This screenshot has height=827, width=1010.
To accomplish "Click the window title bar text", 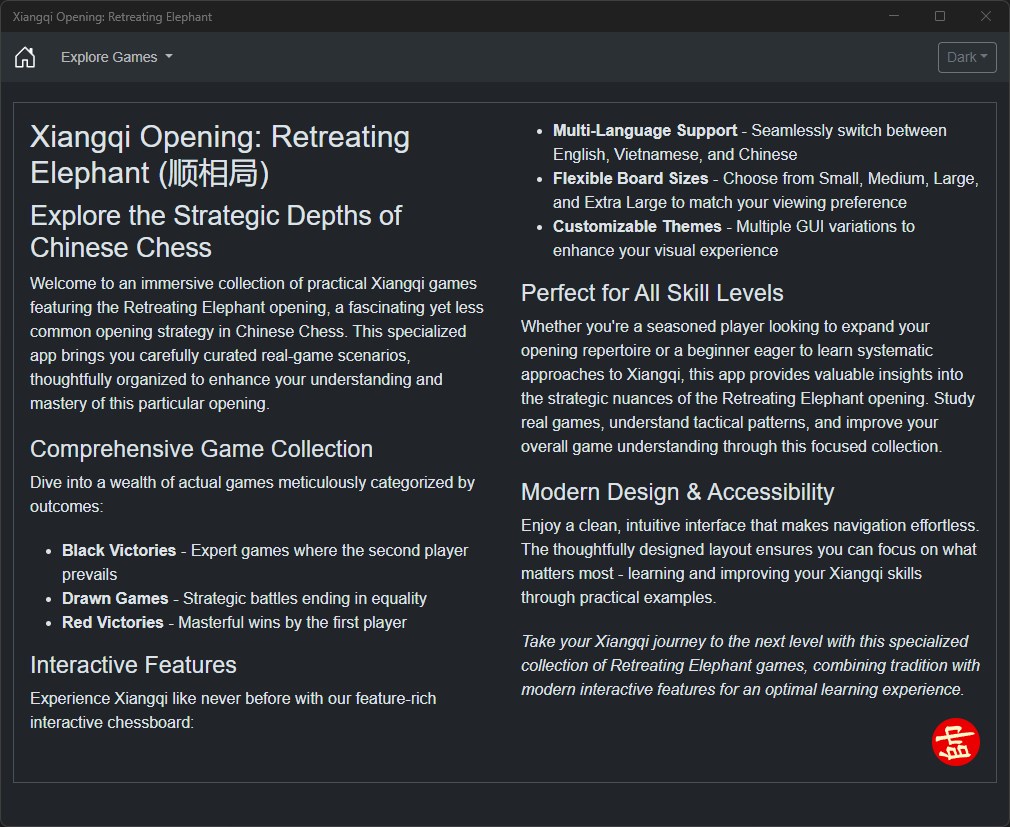I will pyautogui.click(x=112, y=17).
